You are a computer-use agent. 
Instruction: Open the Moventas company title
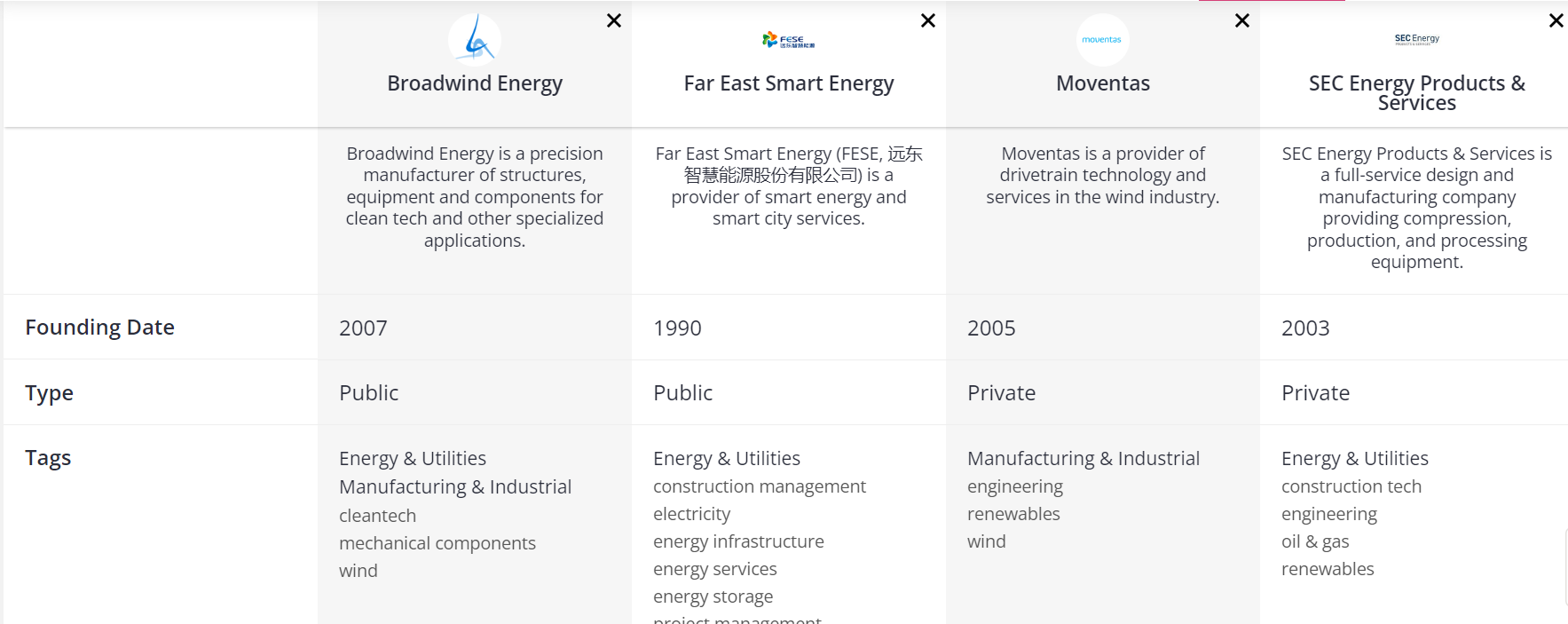1102,83
